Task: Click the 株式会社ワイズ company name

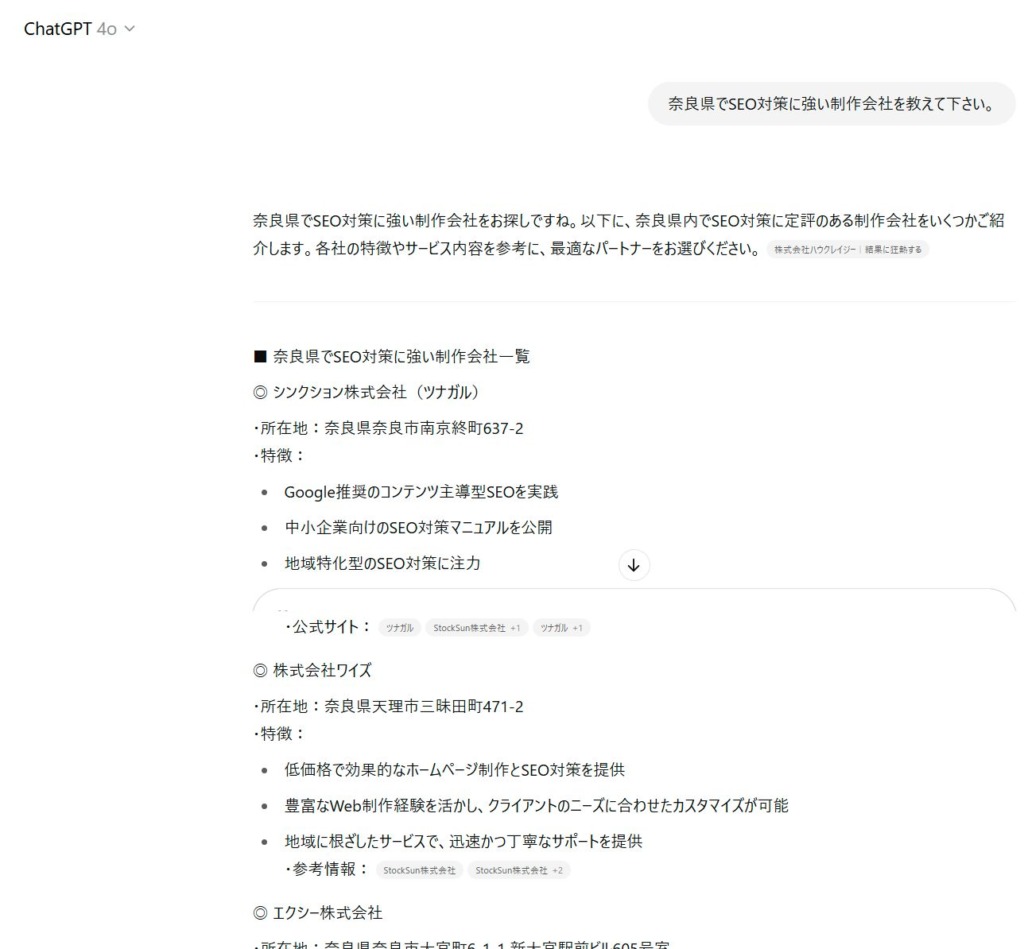Action: [314, 671]
